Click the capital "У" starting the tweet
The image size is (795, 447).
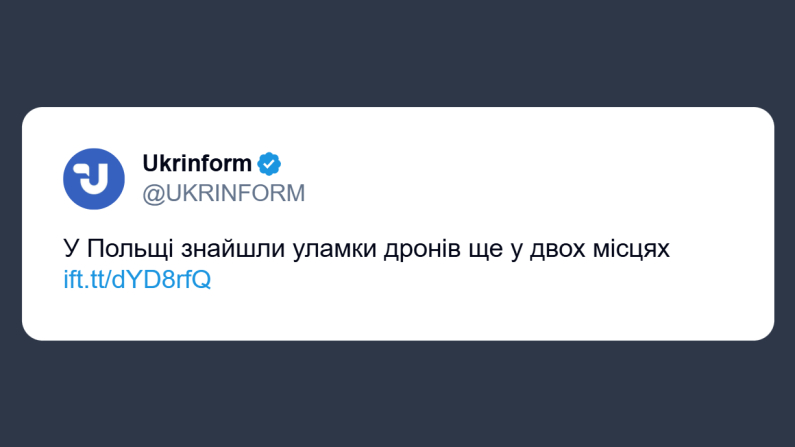70,250
